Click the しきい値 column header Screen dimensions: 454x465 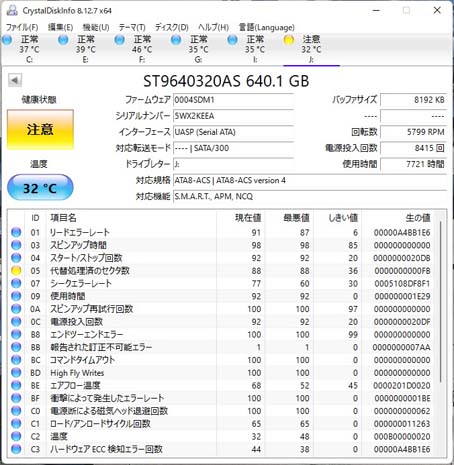point(337,218)
